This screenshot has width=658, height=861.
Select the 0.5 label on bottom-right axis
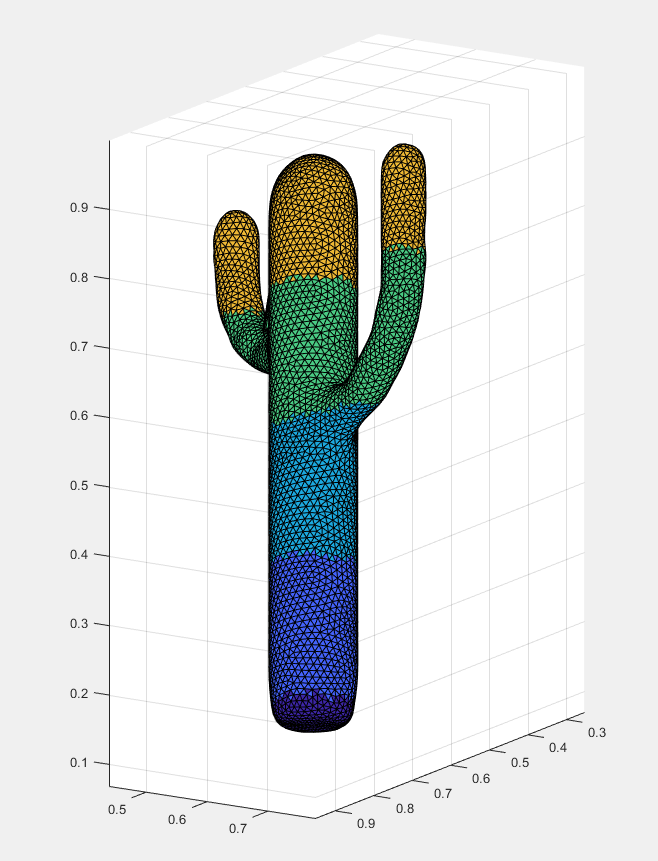coord(520,763)
